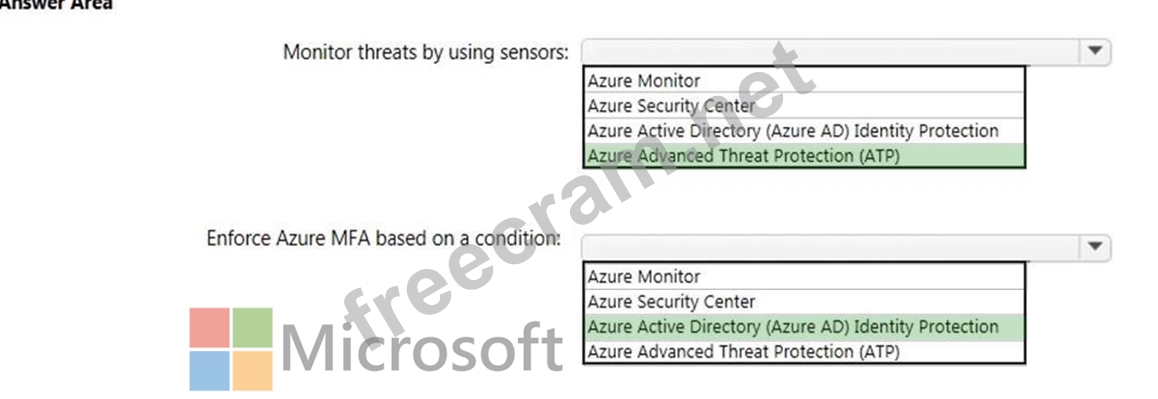
Task: Pick Azure Advanced Threat Protection under Enforce MFA
Action: (804, 352)
